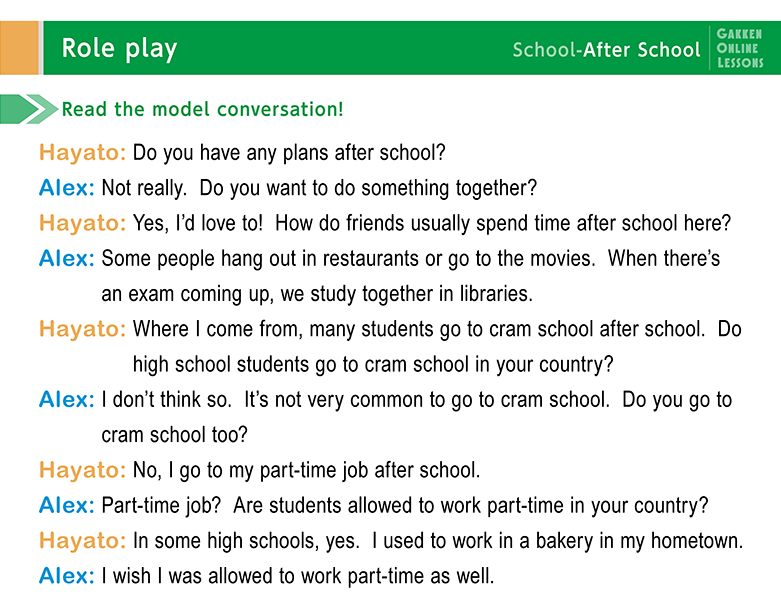Click the orange square in the header
The width and height of the screenshot is (781, 596).
(19, 48)
